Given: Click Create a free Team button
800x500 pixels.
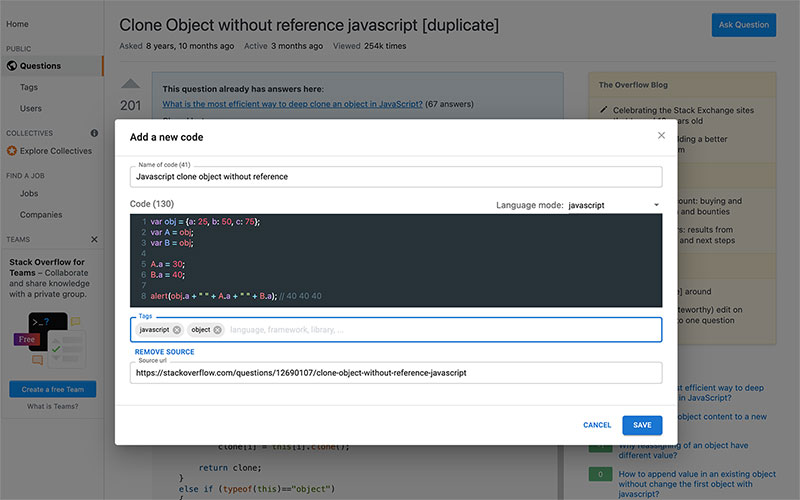Looking at the screenshot, I should click(x=53, y=389).
